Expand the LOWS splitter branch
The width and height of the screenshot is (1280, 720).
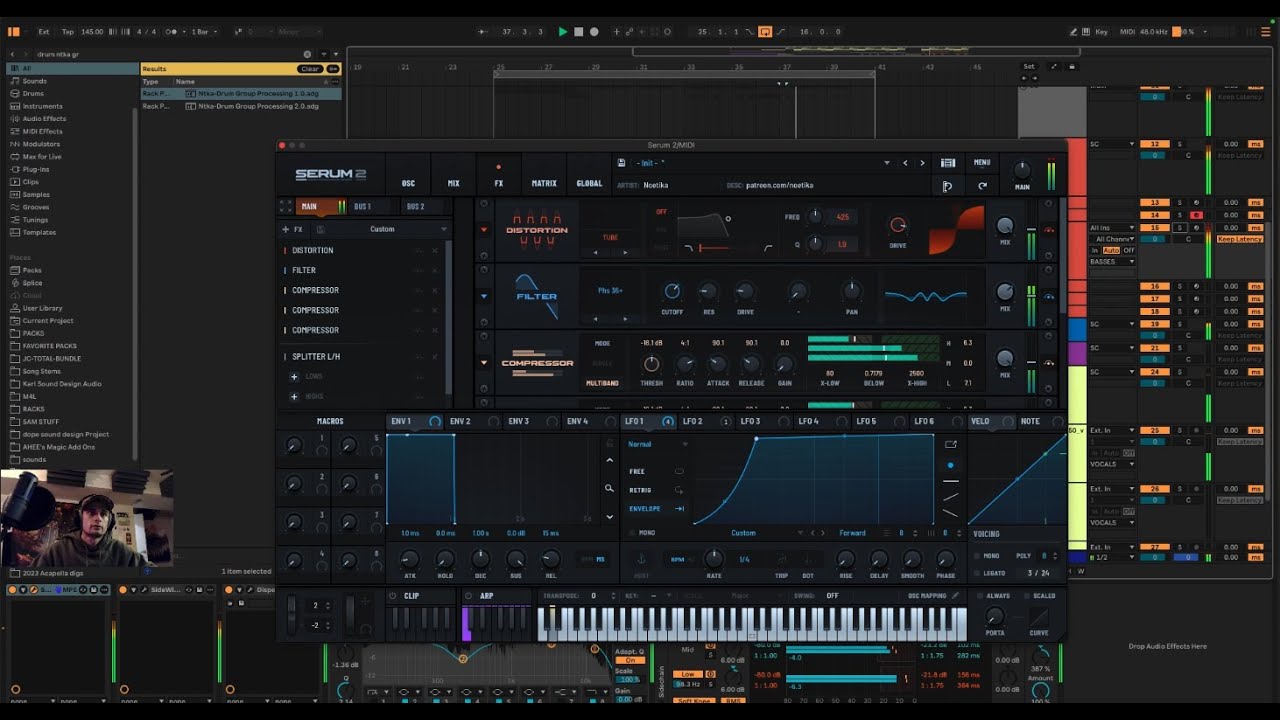294,377
